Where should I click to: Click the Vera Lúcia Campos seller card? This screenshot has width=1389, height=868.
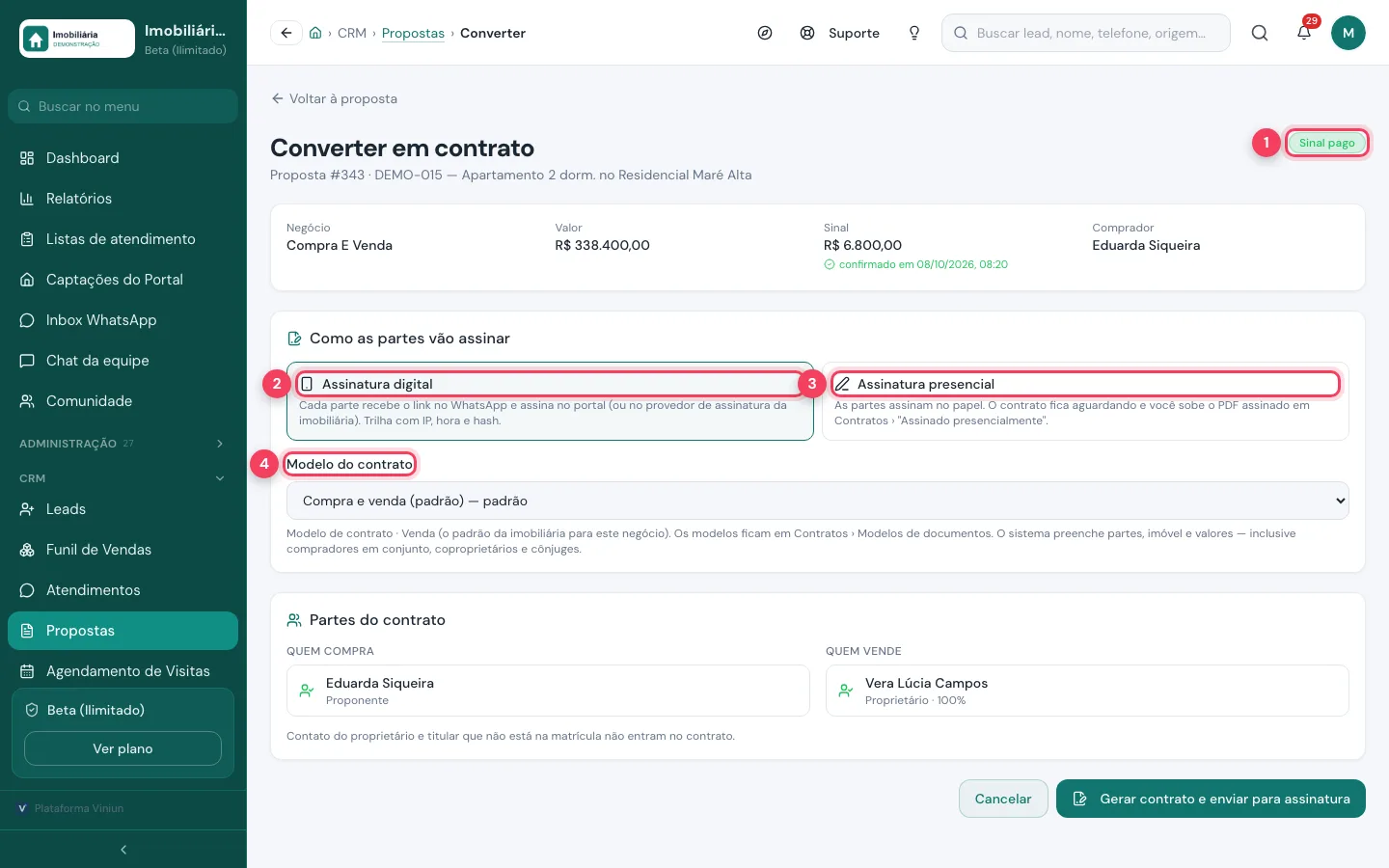coord(1087,691)
